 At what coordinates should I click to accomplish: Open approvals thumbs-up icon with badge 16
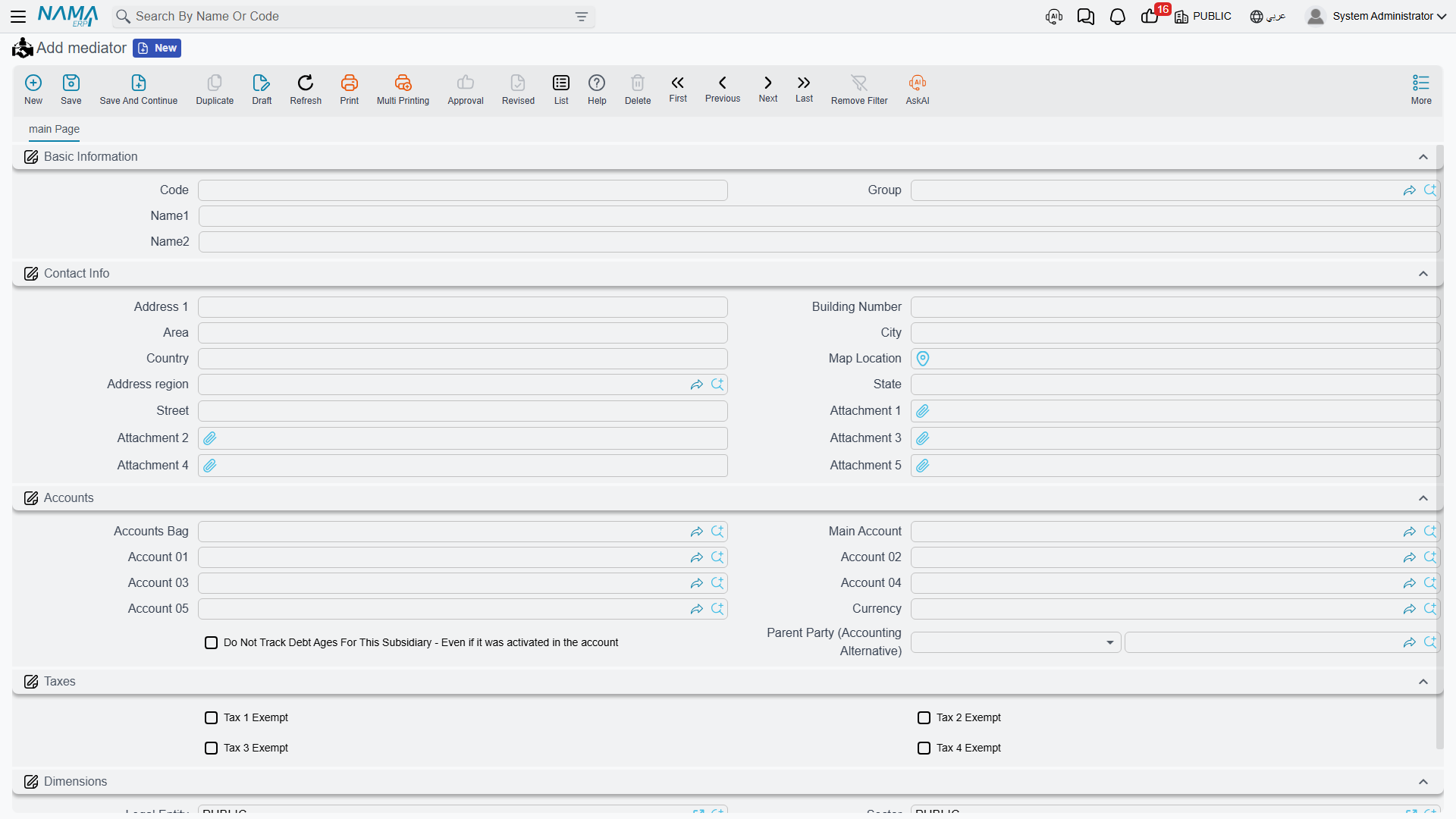tap(1150, 16)
